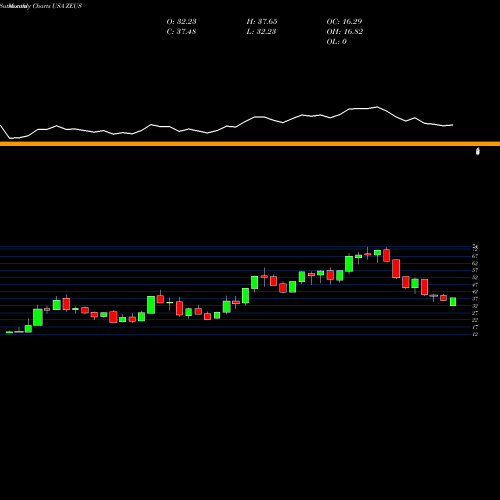Viewport: 500px width, 500px height.
Task: Click the 42 price axis label
Action: click(x=475, y=292)
